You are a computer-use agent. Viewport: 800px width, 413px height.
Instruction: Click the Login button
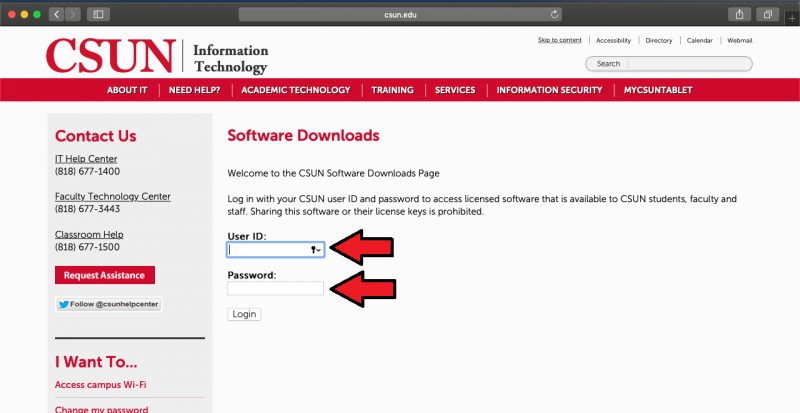click(244, 314)
